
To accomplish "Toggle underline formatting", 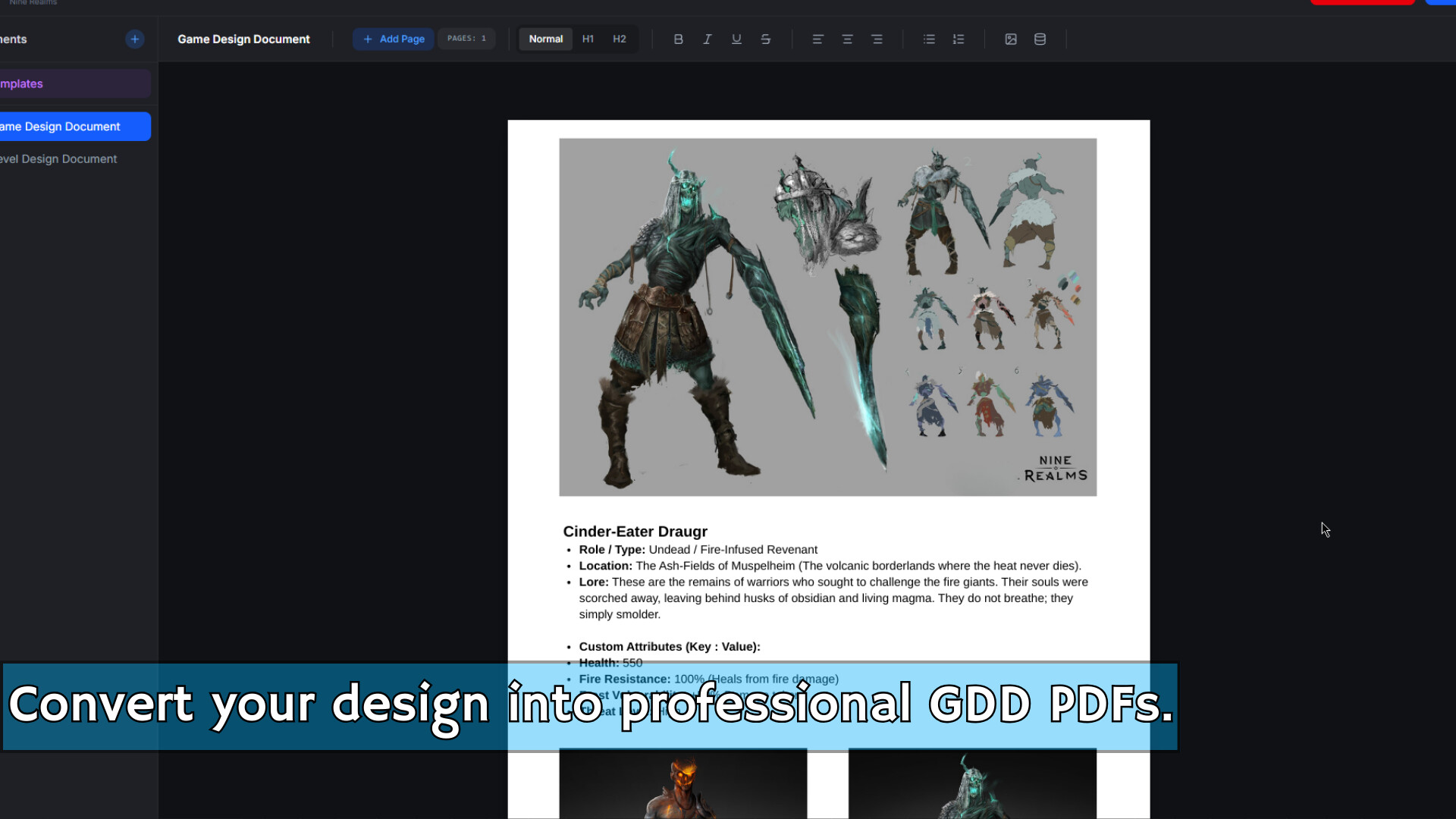I will [x=736, y=39].
